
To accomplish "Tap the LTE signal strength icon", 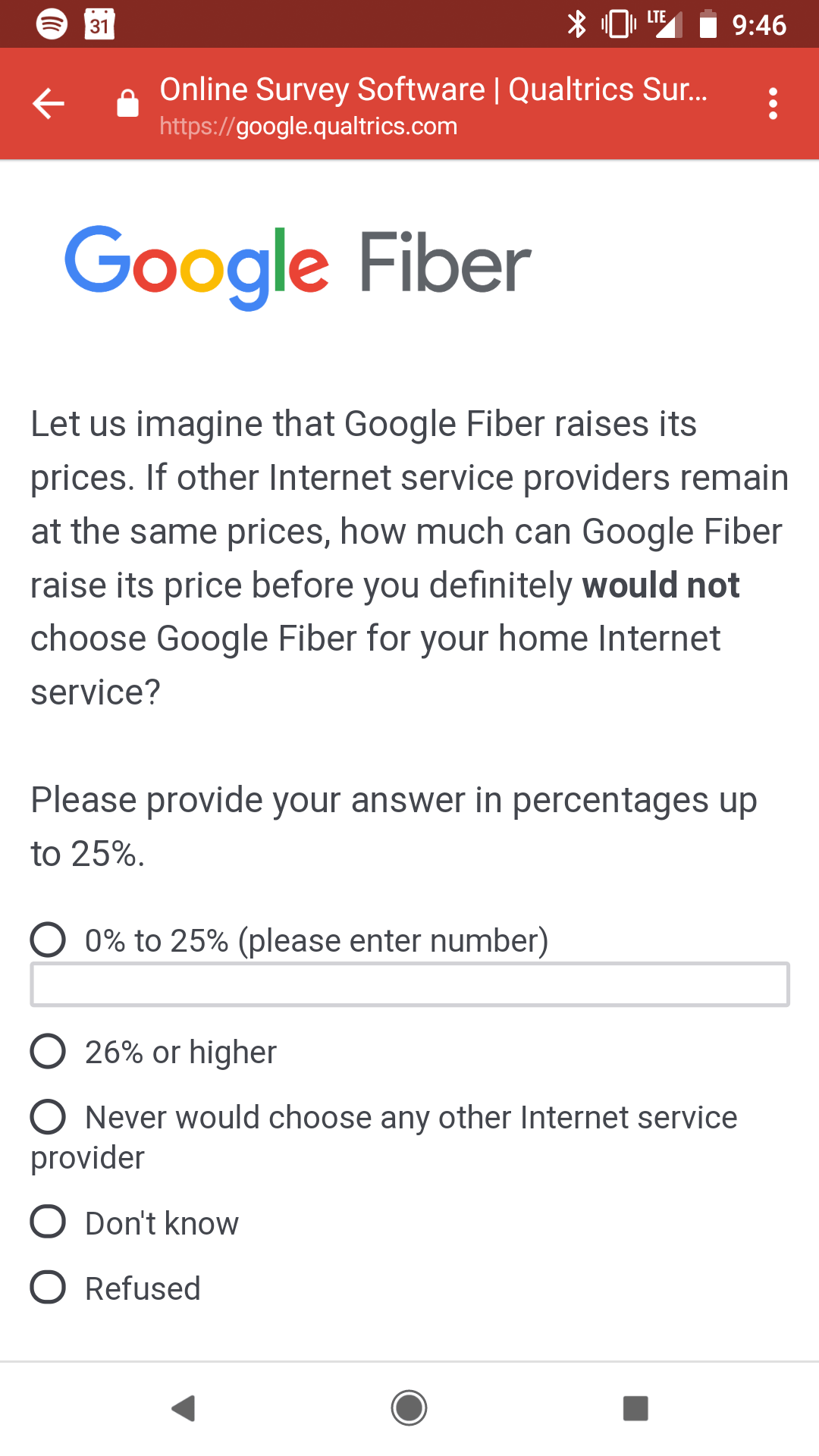I will tap(665, 24).
